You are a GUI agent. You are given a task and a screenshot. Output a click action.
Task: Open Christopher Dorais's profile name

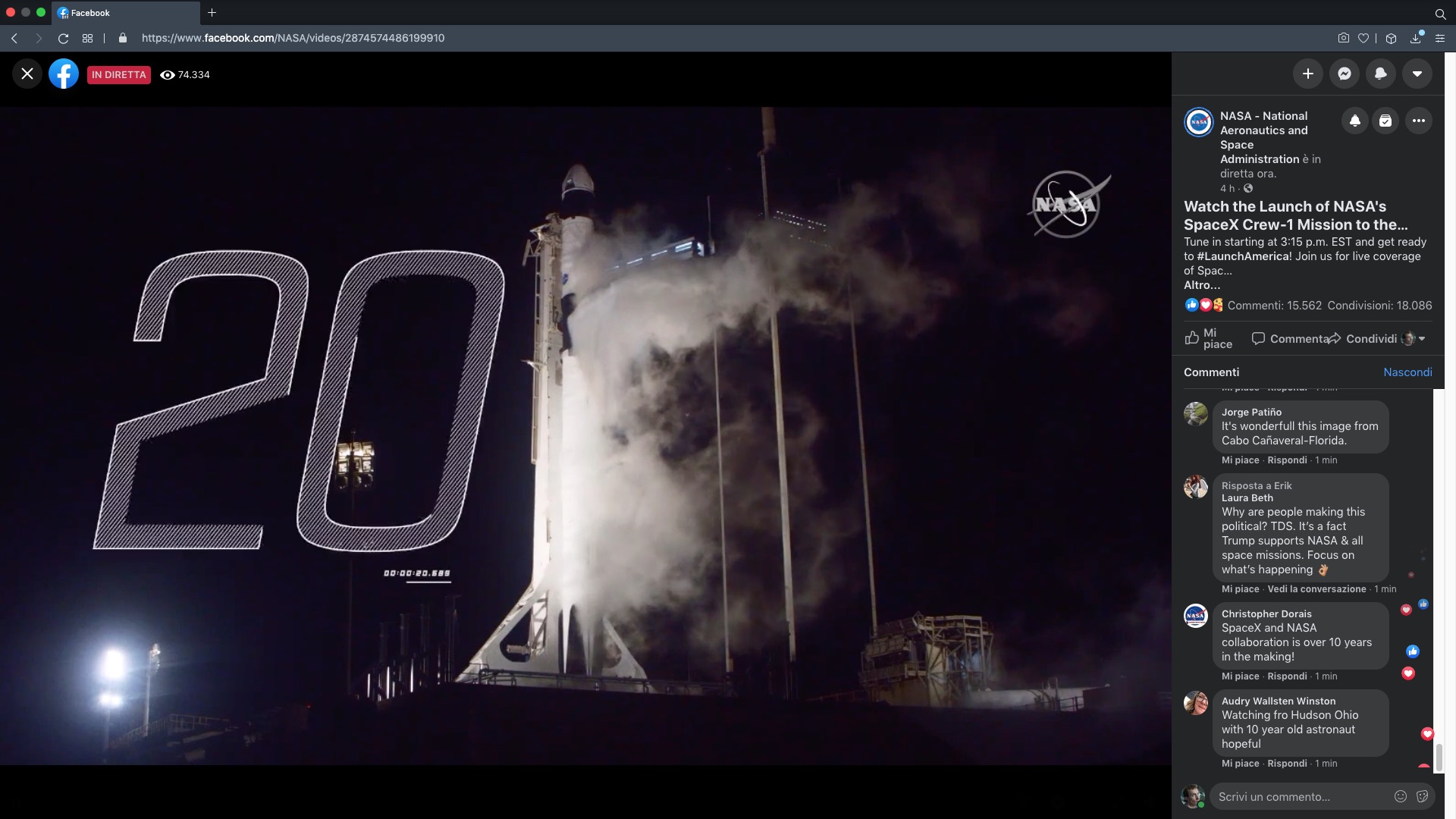[x=1266, y=613]
